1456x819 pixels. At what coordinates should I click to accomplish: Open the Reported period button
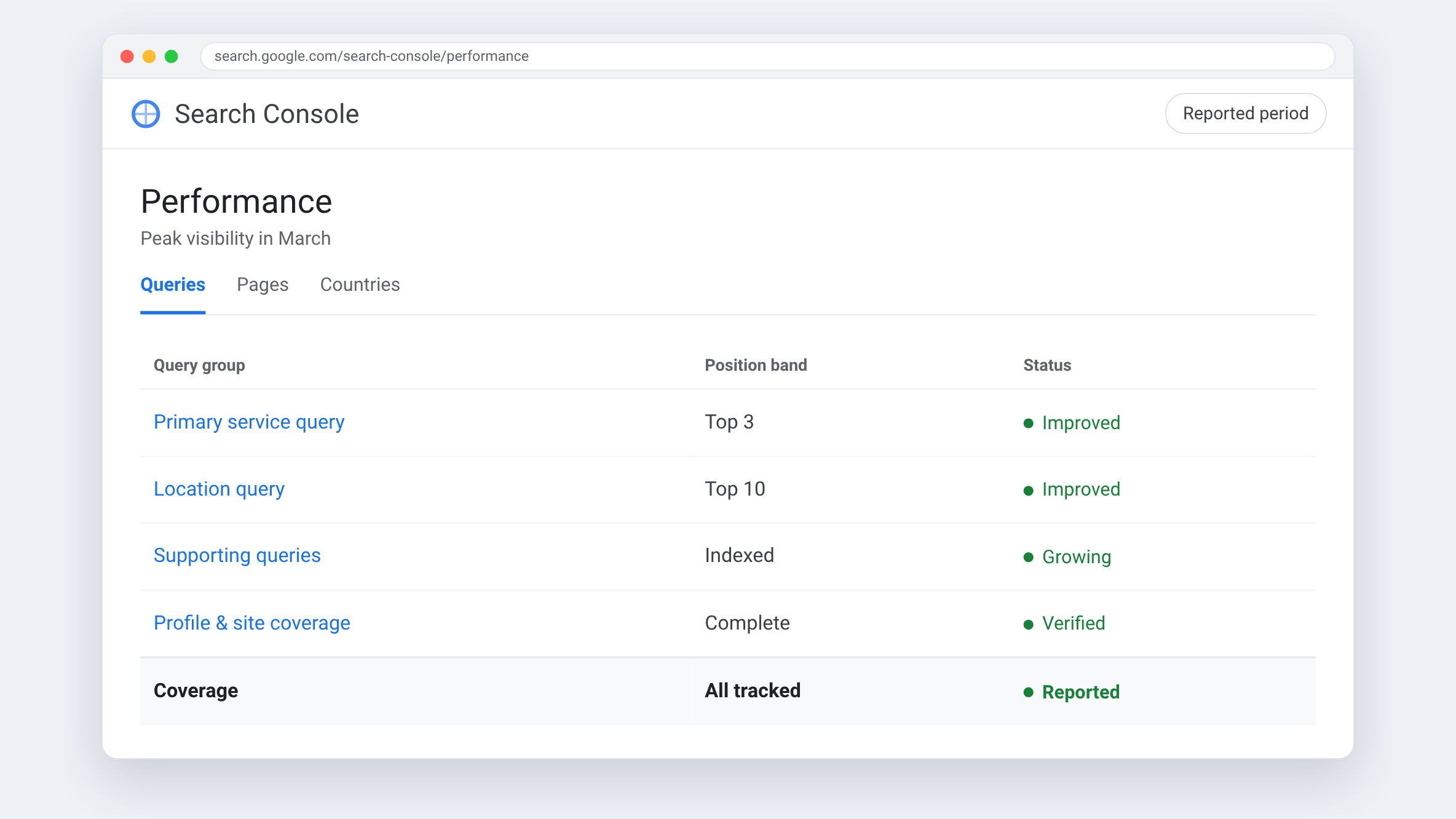coord(1246,114)
